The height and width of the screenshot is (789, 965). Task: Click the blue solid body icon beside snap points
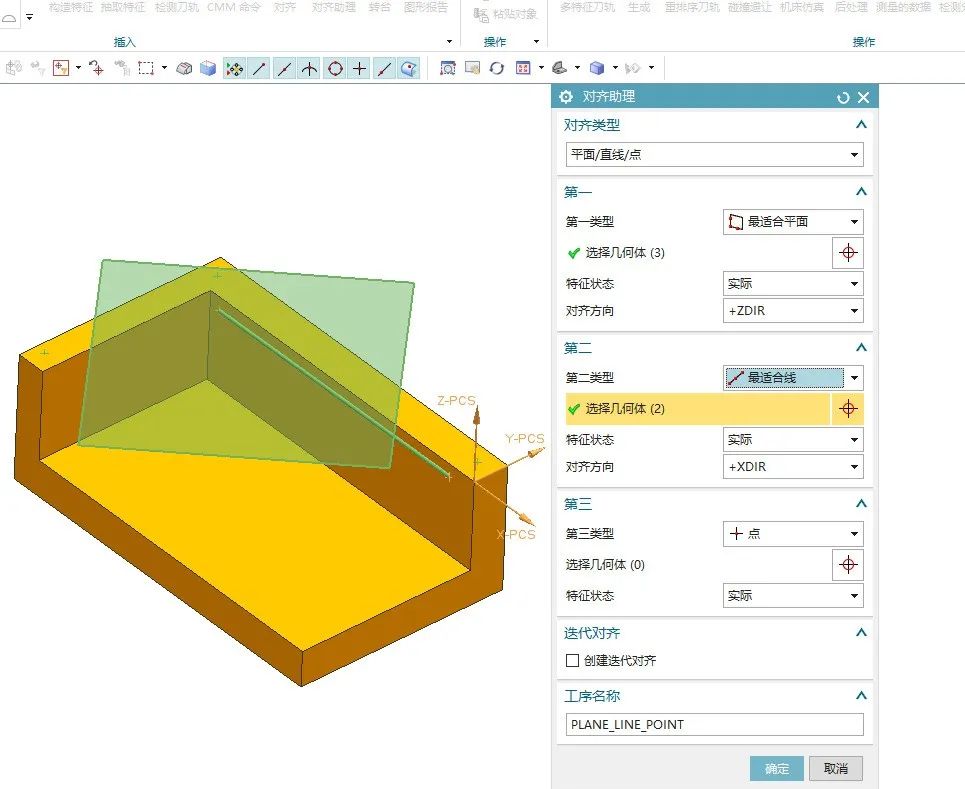tap(208, 68)
